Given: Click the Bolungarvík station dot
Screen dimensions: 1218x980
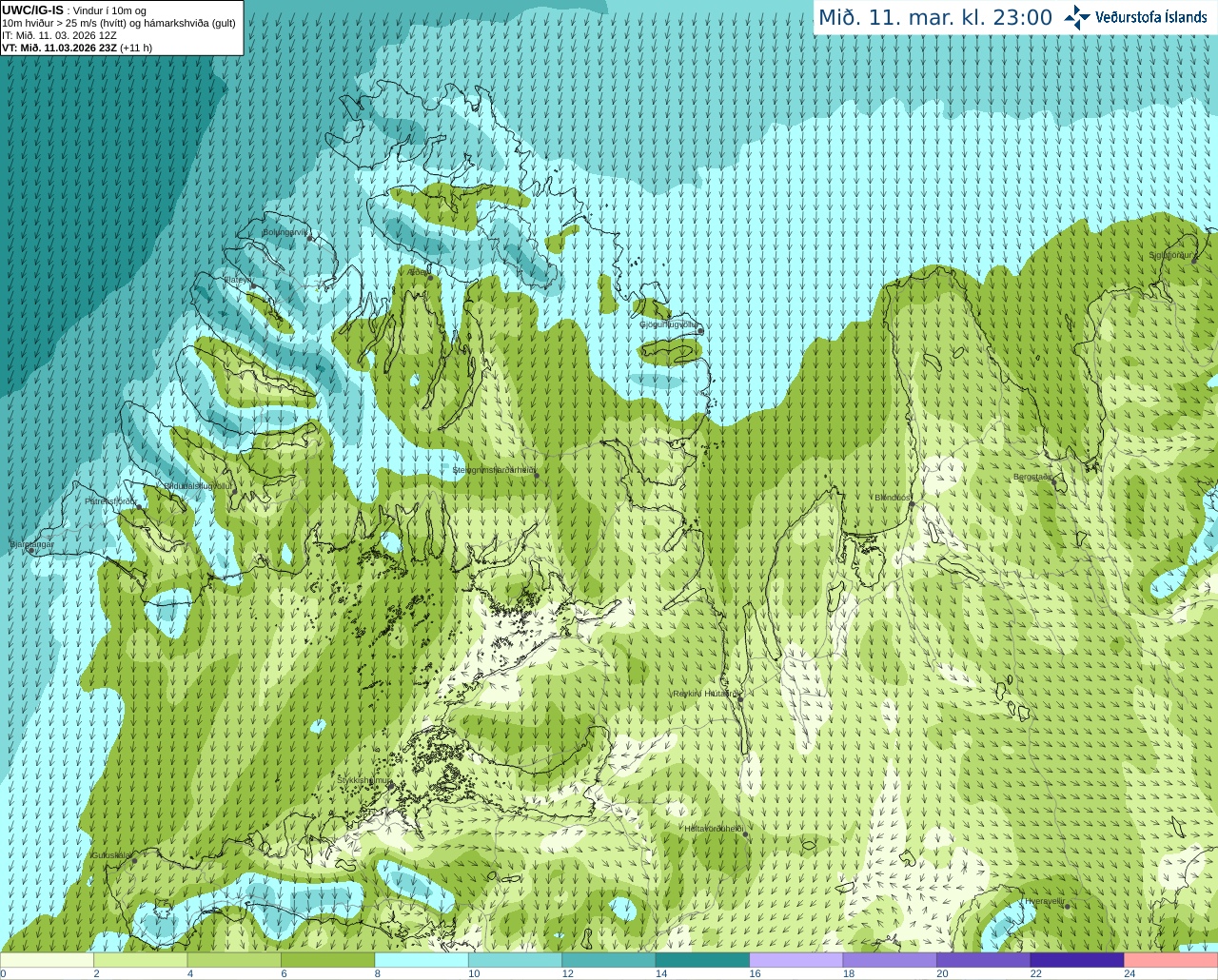Looking at the screenshot, I should tap(310, 238).
